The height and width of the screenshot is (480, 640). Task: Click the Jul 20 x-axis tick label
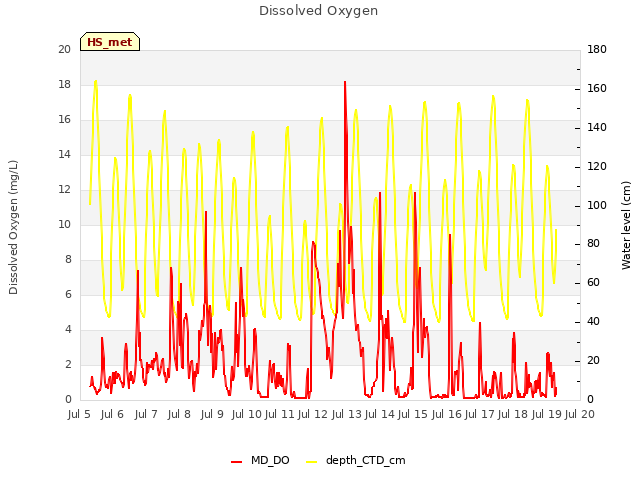(x=580, y=414)
